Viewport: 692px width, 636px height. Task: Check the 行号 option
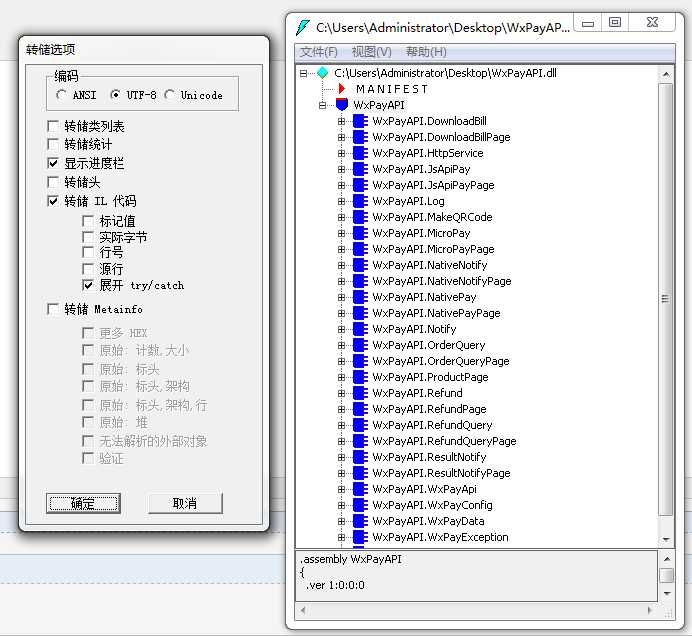pos(88,252)
